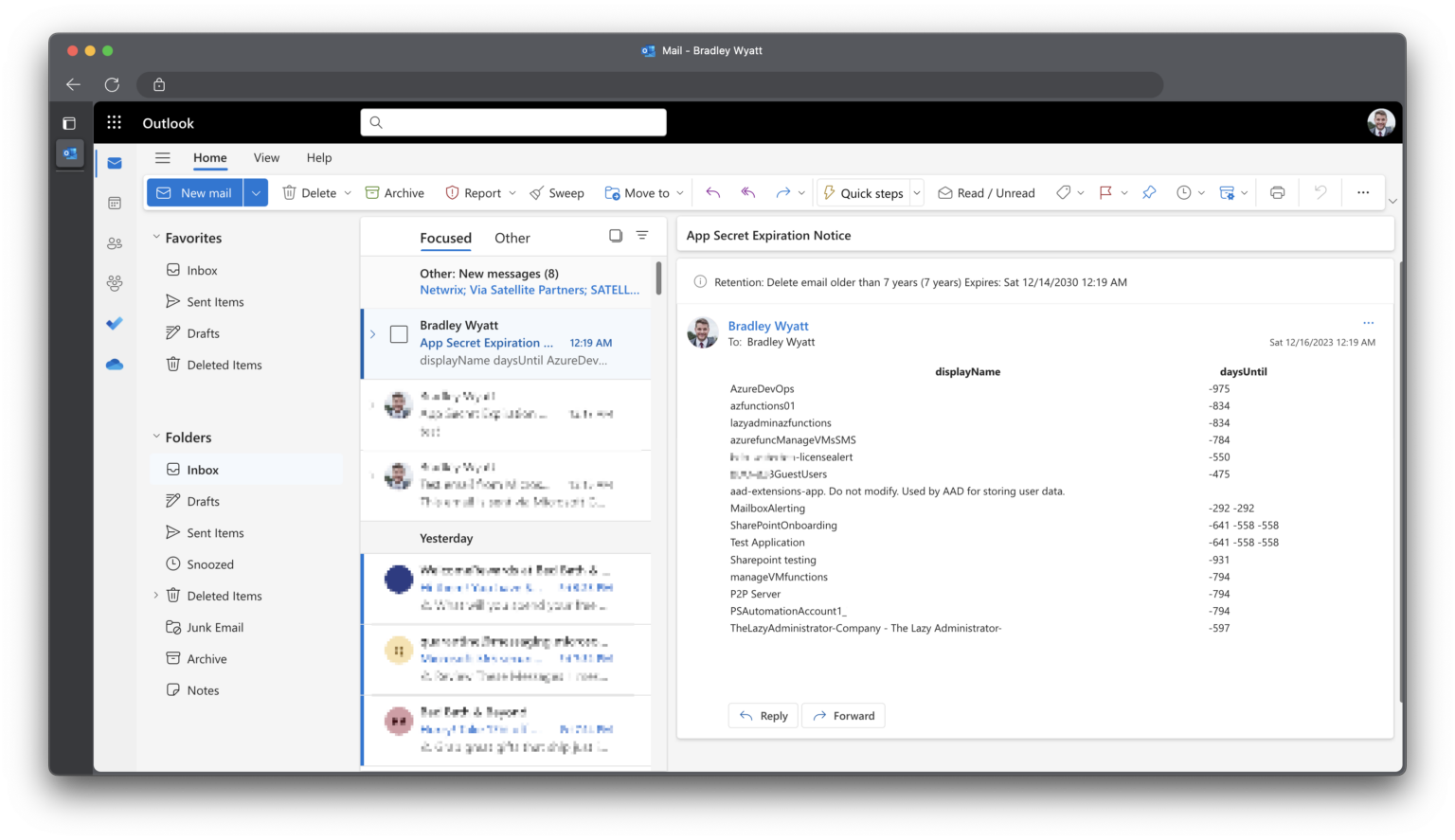Open To Do checkmark app
This screenshot has width=1455, height=840.
[x=115, y=324]
